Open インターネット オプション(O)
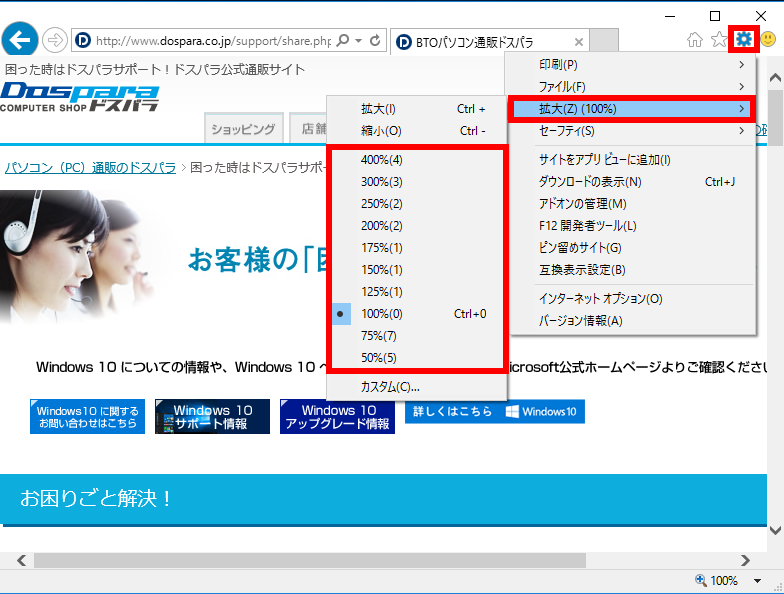784x594 pixels. 632,298
